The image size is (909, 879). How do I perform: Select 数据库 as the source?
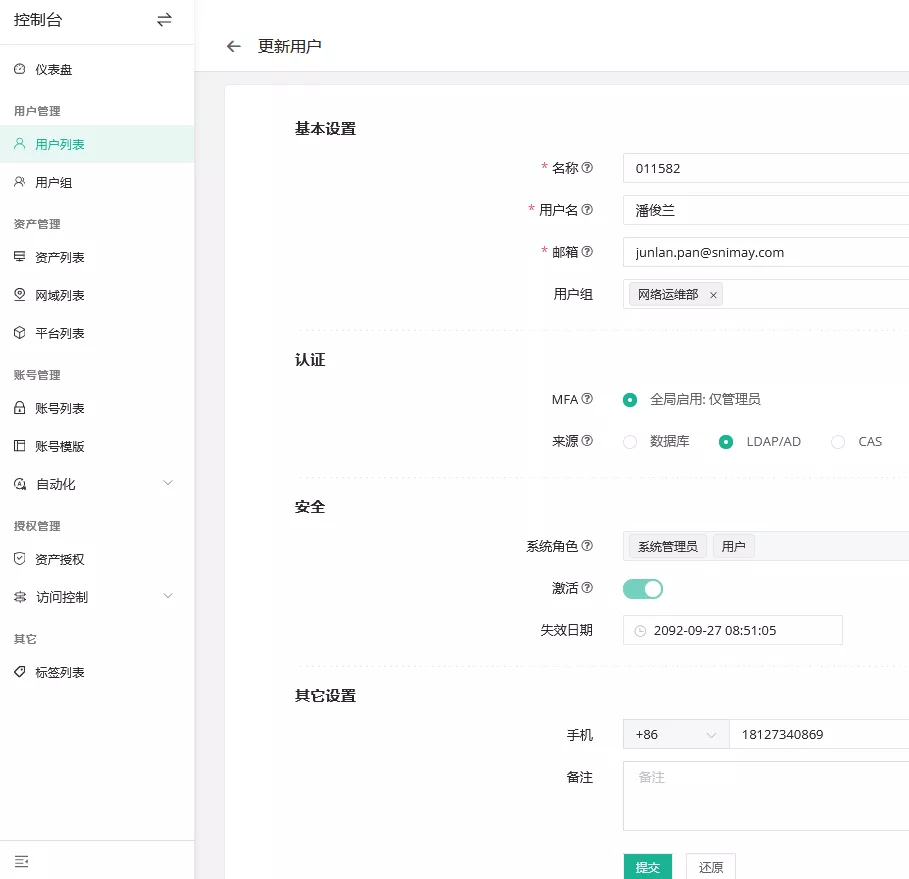(630, 442)
